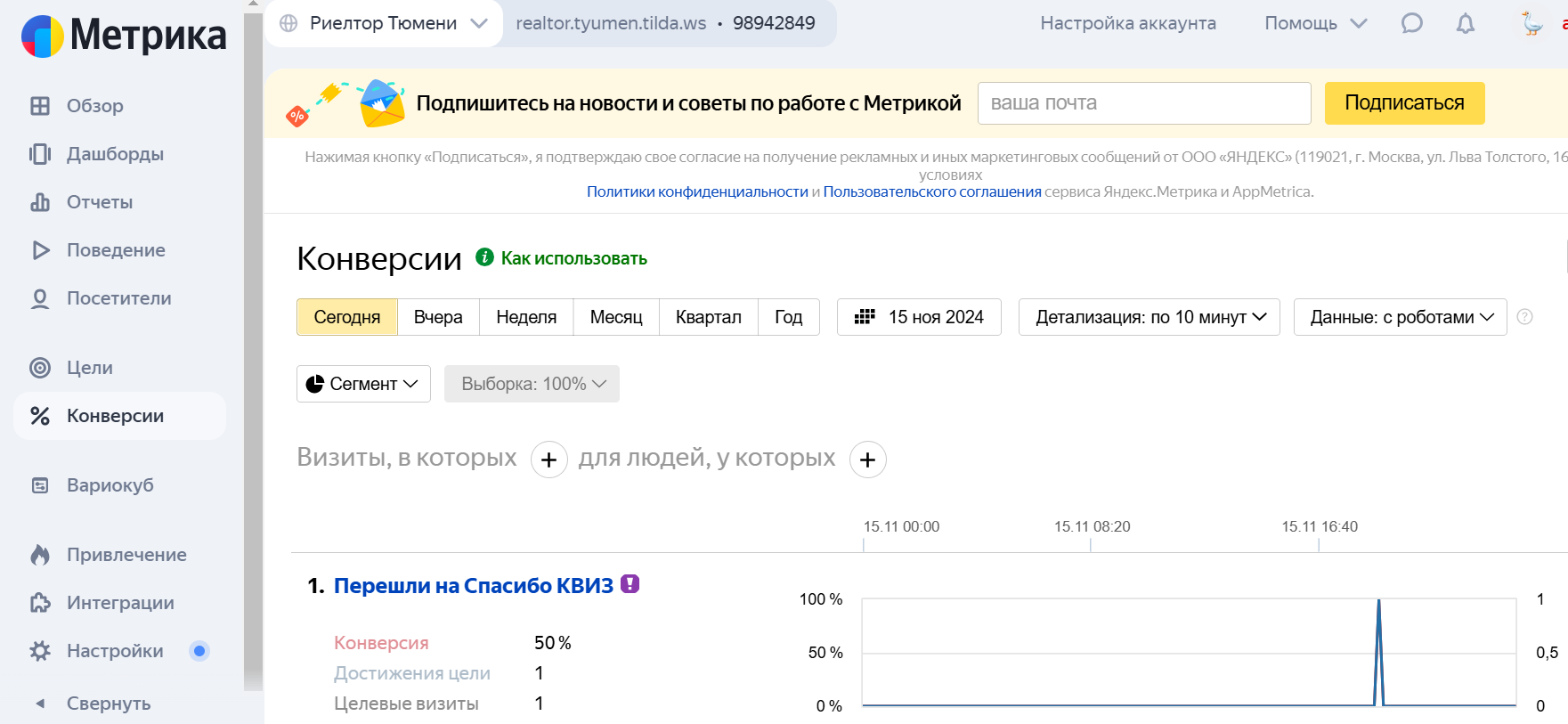Focus the 'ваша почта' email field
The image size is (1568, 724).
coord(1144,103)
